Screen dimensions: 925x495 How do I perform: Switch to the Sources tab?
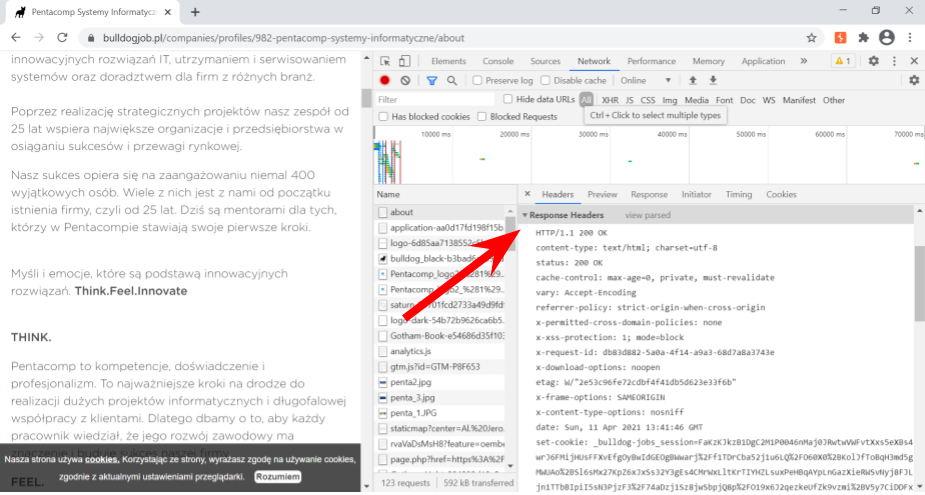click(x=545, y=61)
